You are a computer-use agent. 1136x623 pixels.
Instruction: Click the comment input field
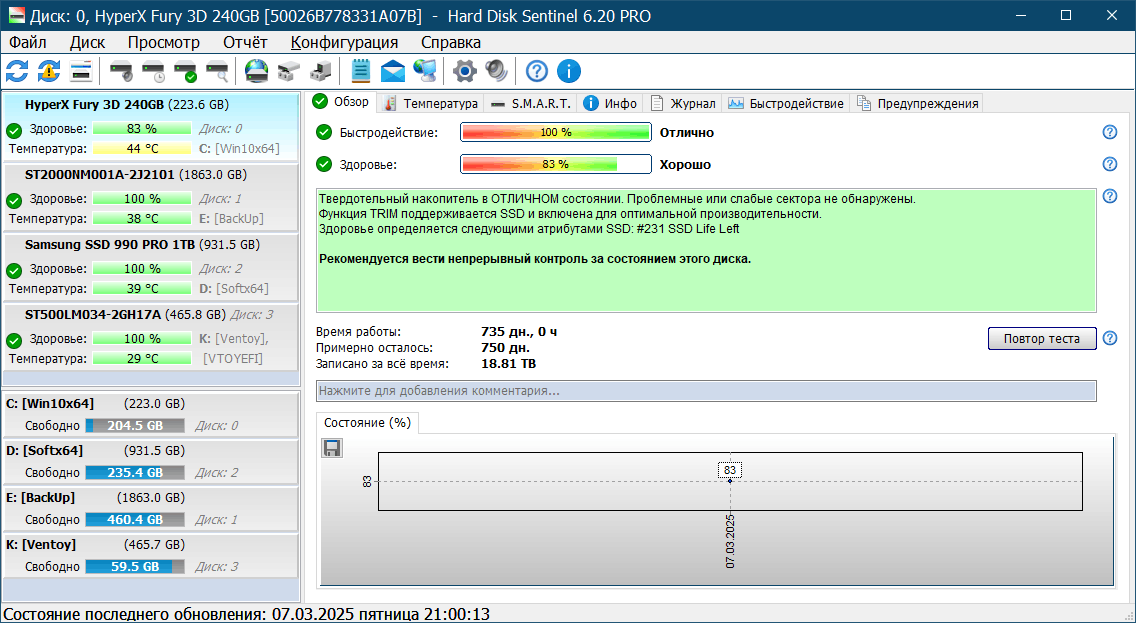[x=706, y=390]
